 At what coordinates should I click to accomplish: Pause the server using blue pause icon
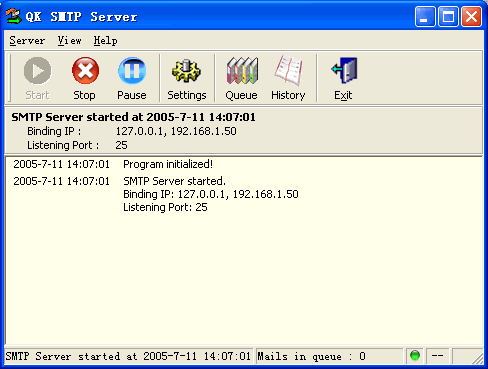pyautogui.click(x=132, y=70)
